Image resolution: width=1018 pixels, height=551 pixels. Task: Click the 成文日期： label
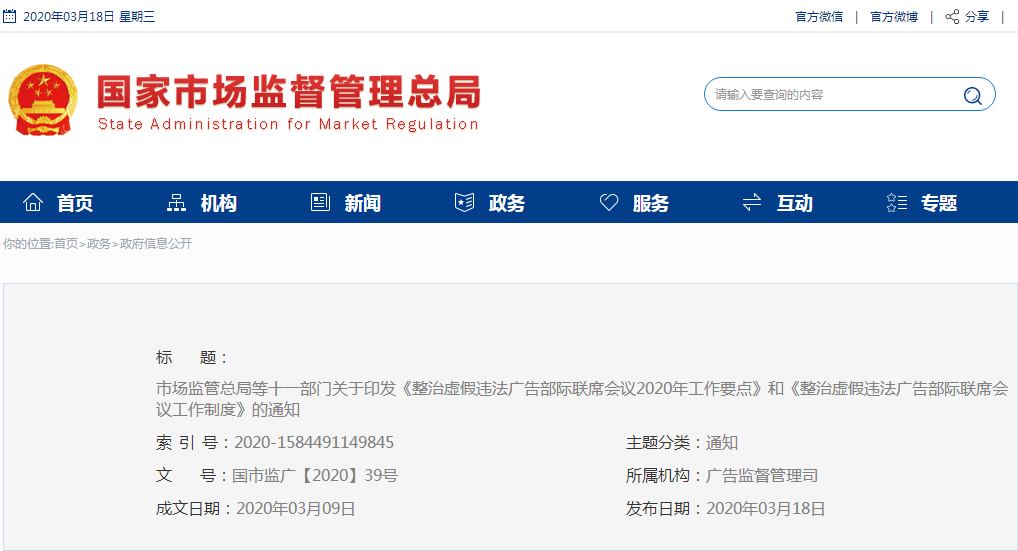point(195,509)
